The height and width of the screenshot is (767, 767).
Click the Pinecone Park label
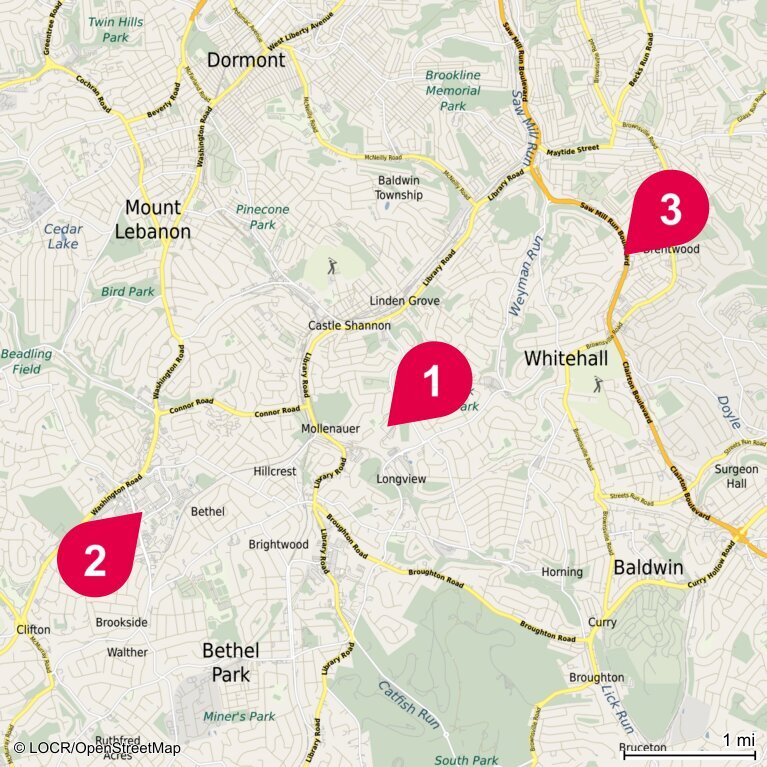[263, 217]
